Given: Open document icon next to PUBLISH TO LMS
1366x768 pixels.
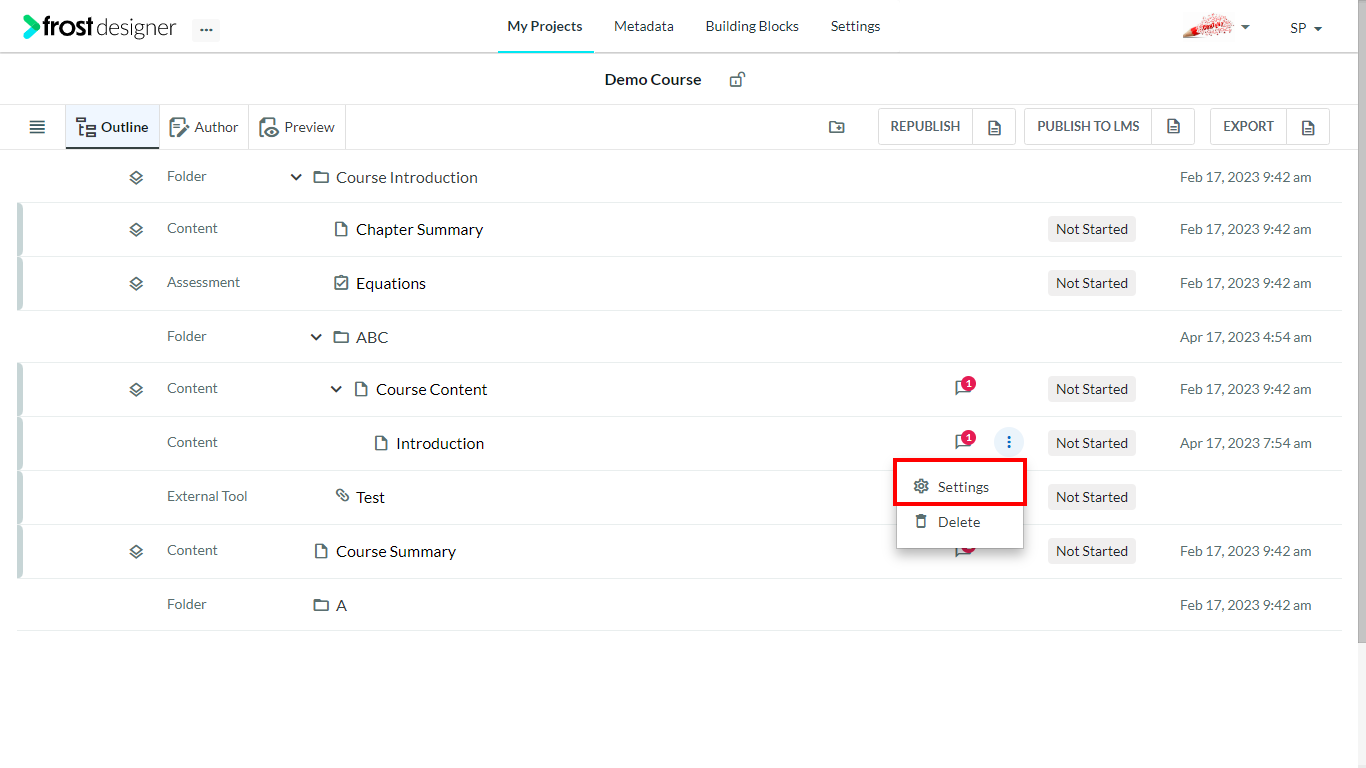Looking at the screenshot, I should point(1174,127).
